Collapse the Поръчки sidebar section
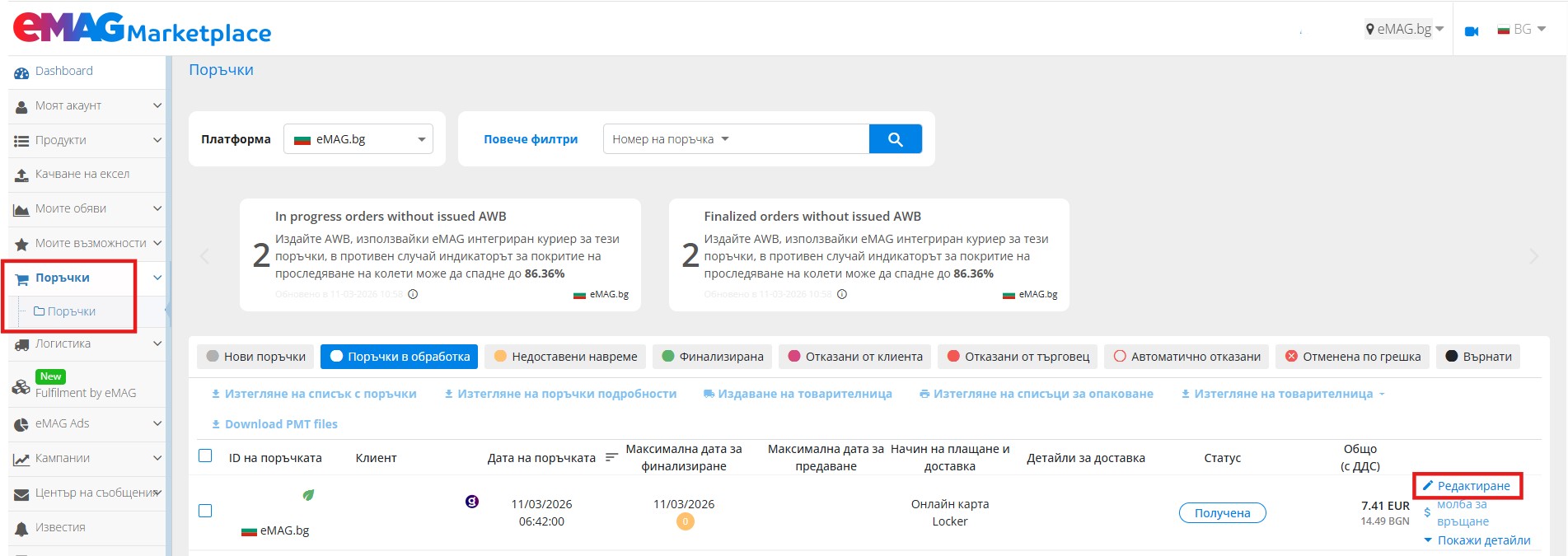Image resolution: width=1568 pixels, height=556 pixels. 87,278
